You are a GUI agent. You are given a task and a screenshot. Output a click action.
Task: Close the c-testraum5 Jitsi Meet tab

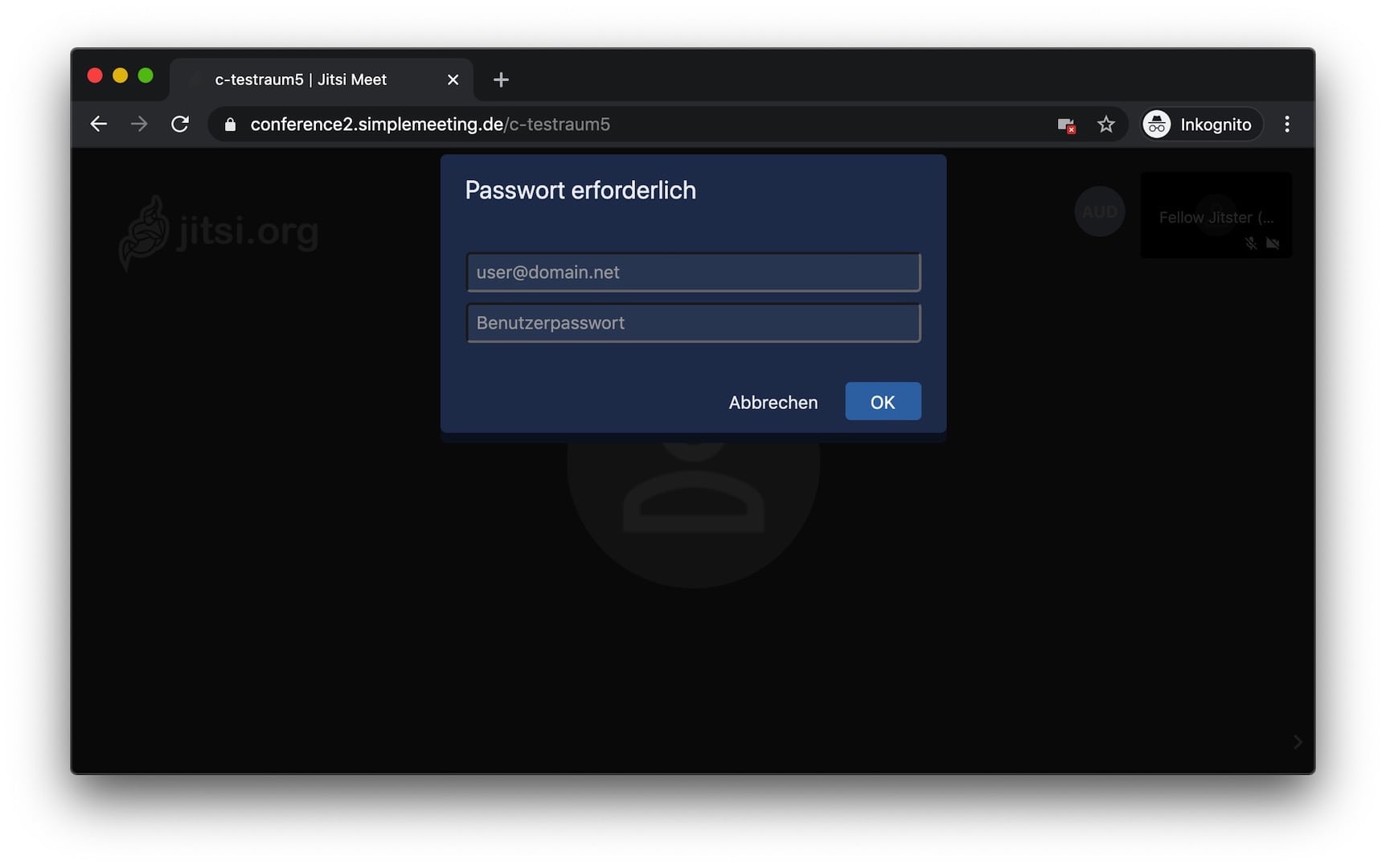[453, 80]
